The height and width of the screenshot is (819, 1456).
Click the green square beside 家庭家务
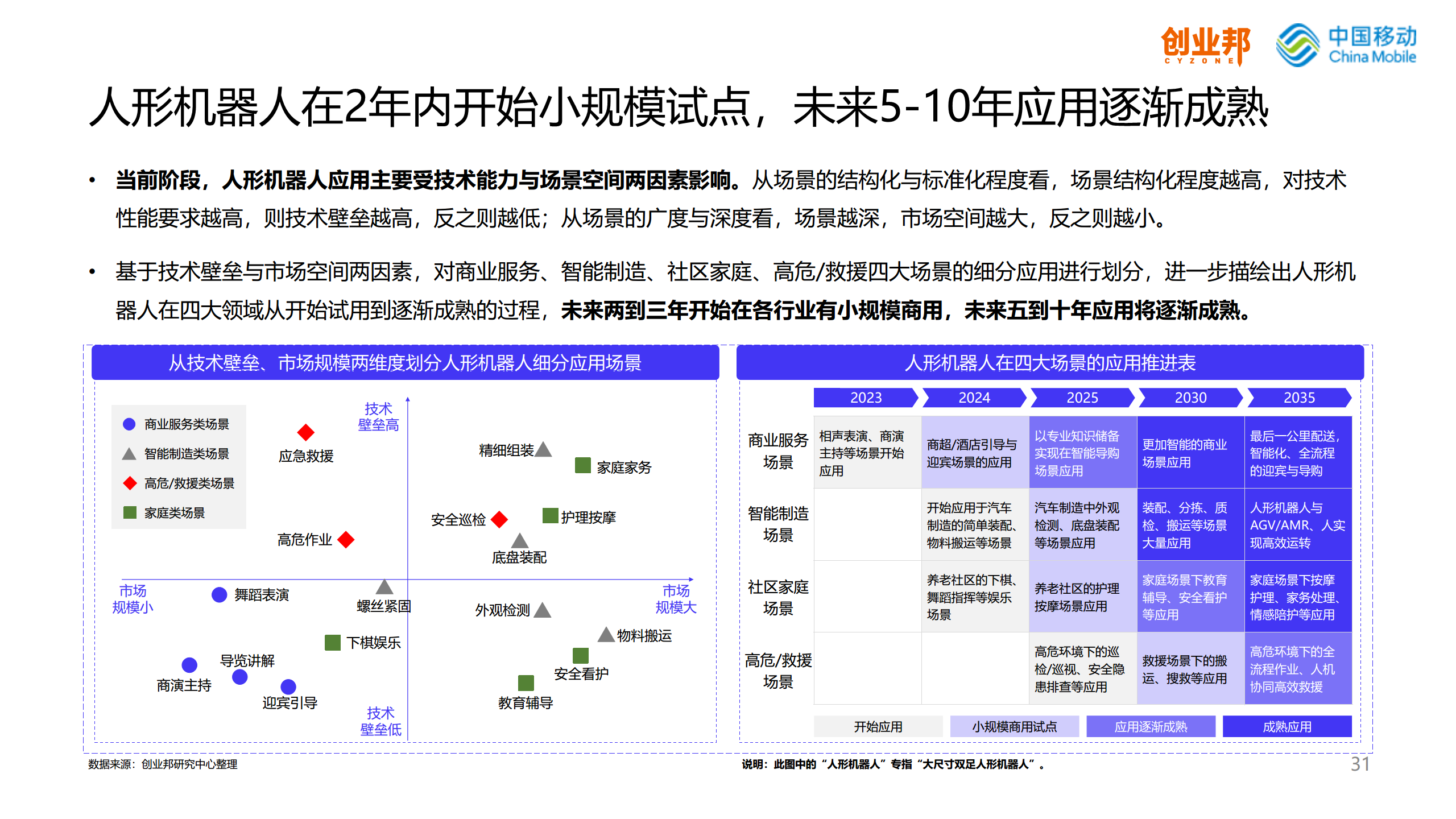coord(583,465)
